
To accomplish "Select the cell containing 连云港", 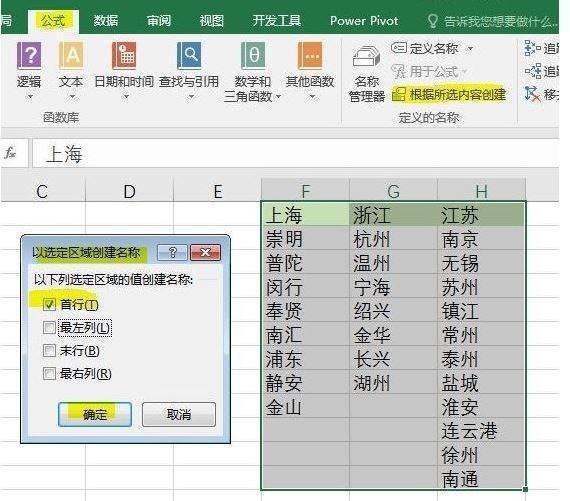I will coord(482,430).
